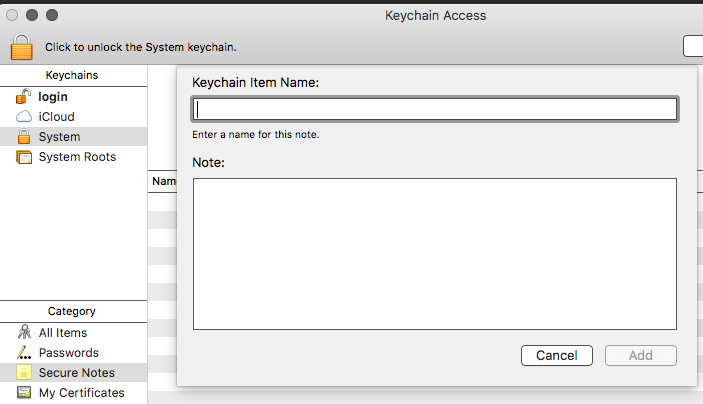The width and height of the screenshot is (703, 404).
Task: Click the Add button
Action: point(640,355)
